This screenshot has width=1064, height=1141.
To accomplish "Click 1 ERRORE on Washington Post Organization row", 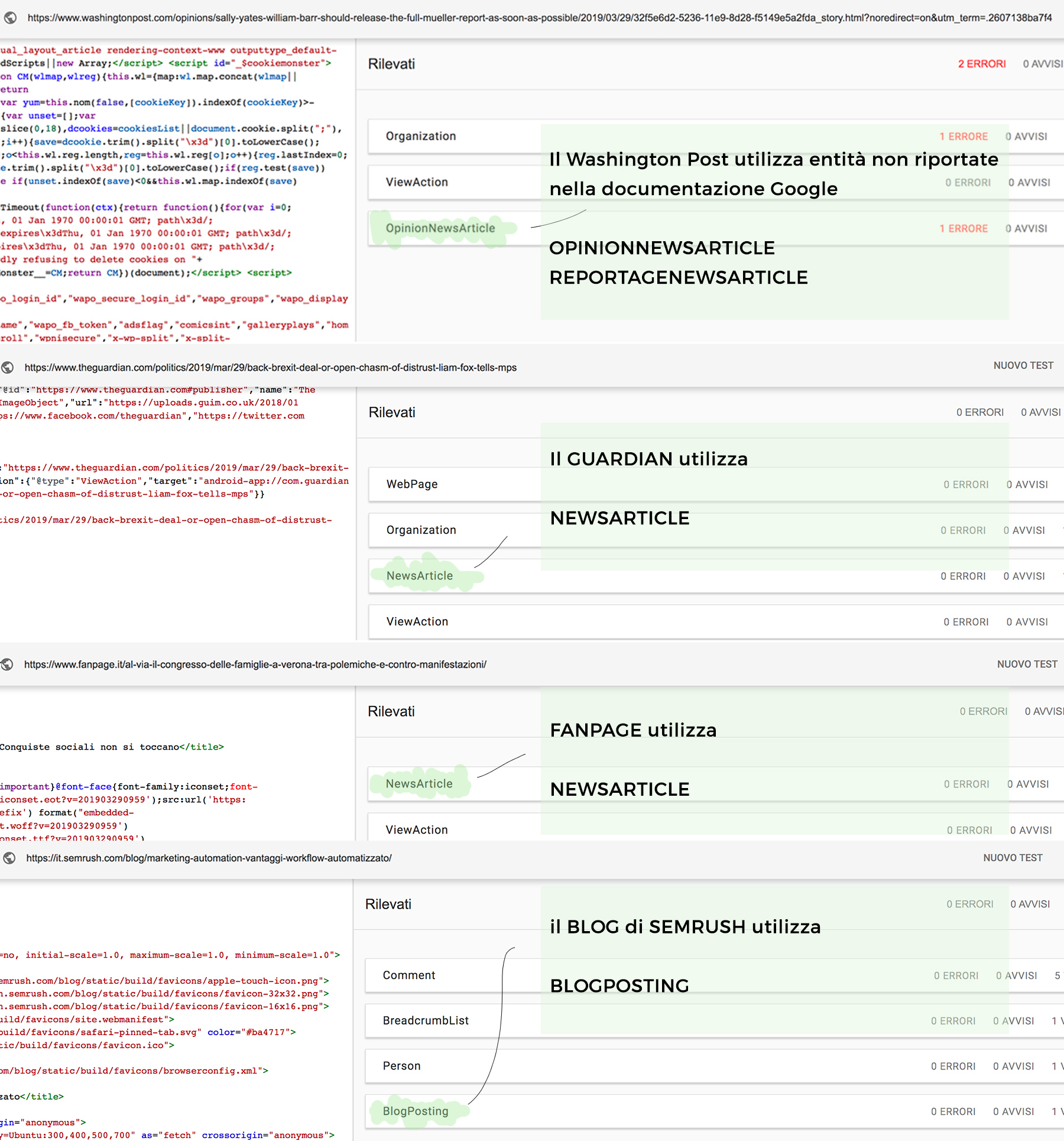I will [x=964, y=137].
